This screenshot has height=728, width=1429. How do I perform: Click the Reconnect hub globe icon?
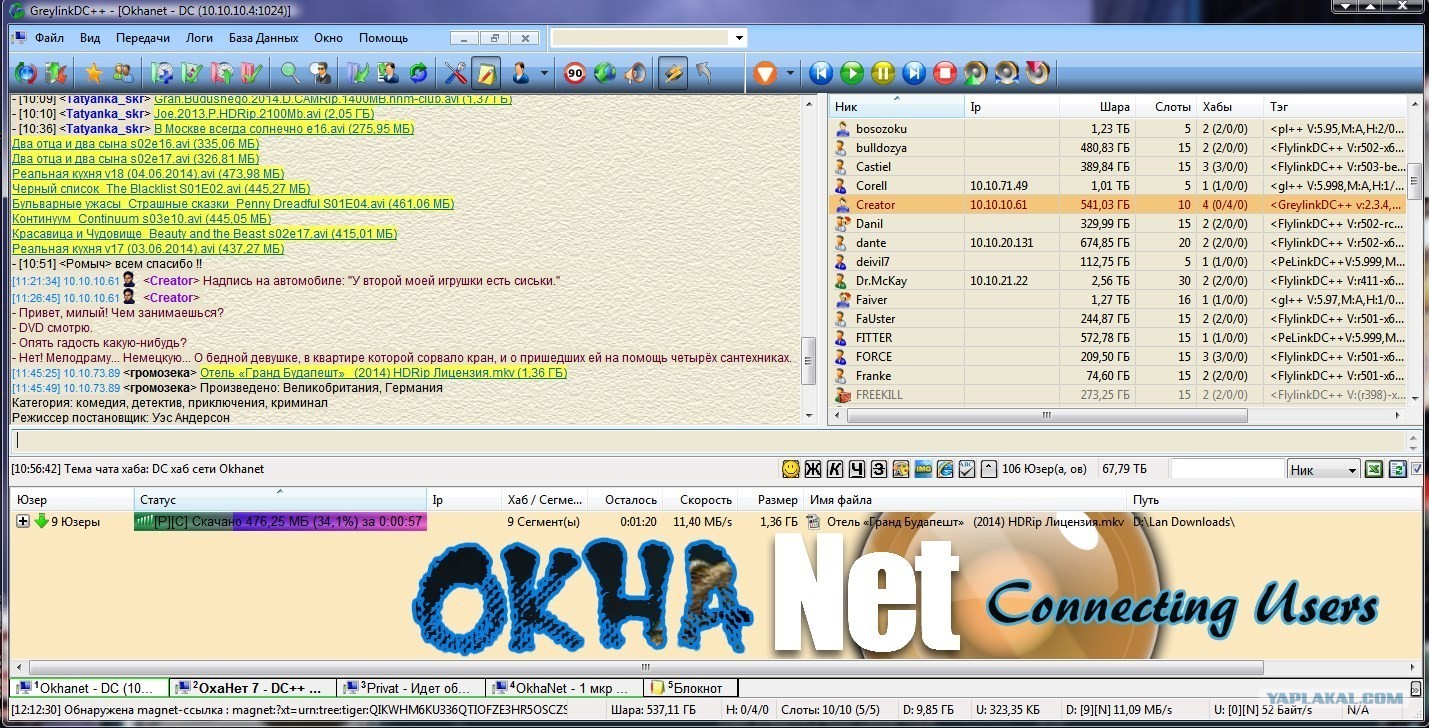[x=26, y=73]
